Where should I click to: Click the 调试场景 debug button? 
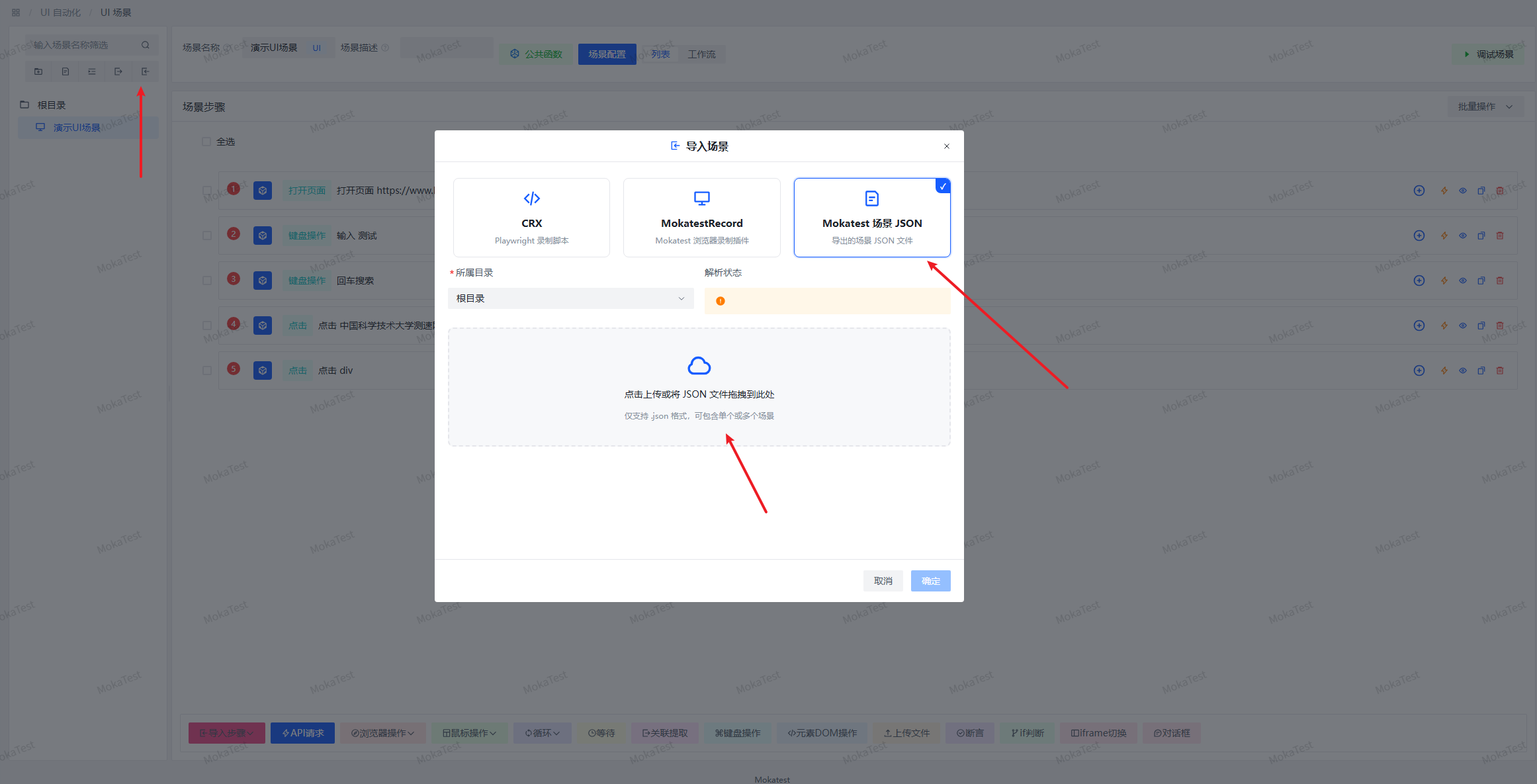[x=1489, y=54]
